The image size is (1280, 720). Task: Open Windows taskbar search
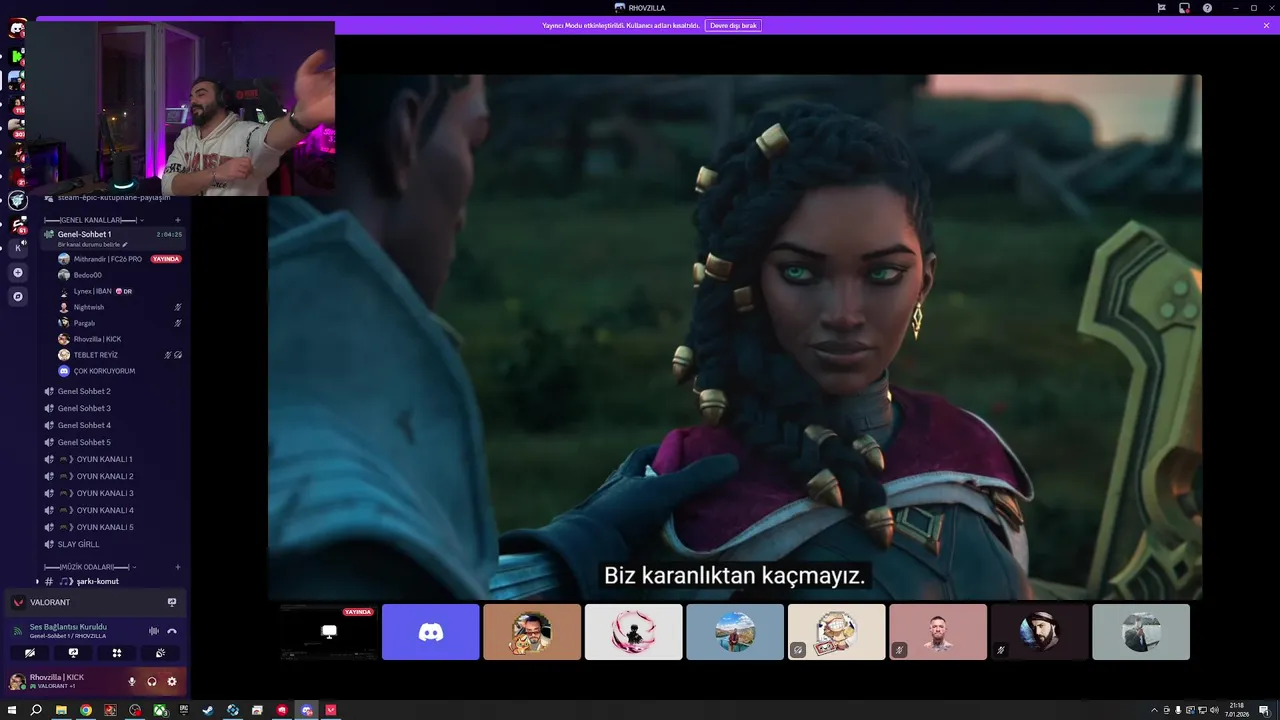pyautogui.click(x=36, y=710)
